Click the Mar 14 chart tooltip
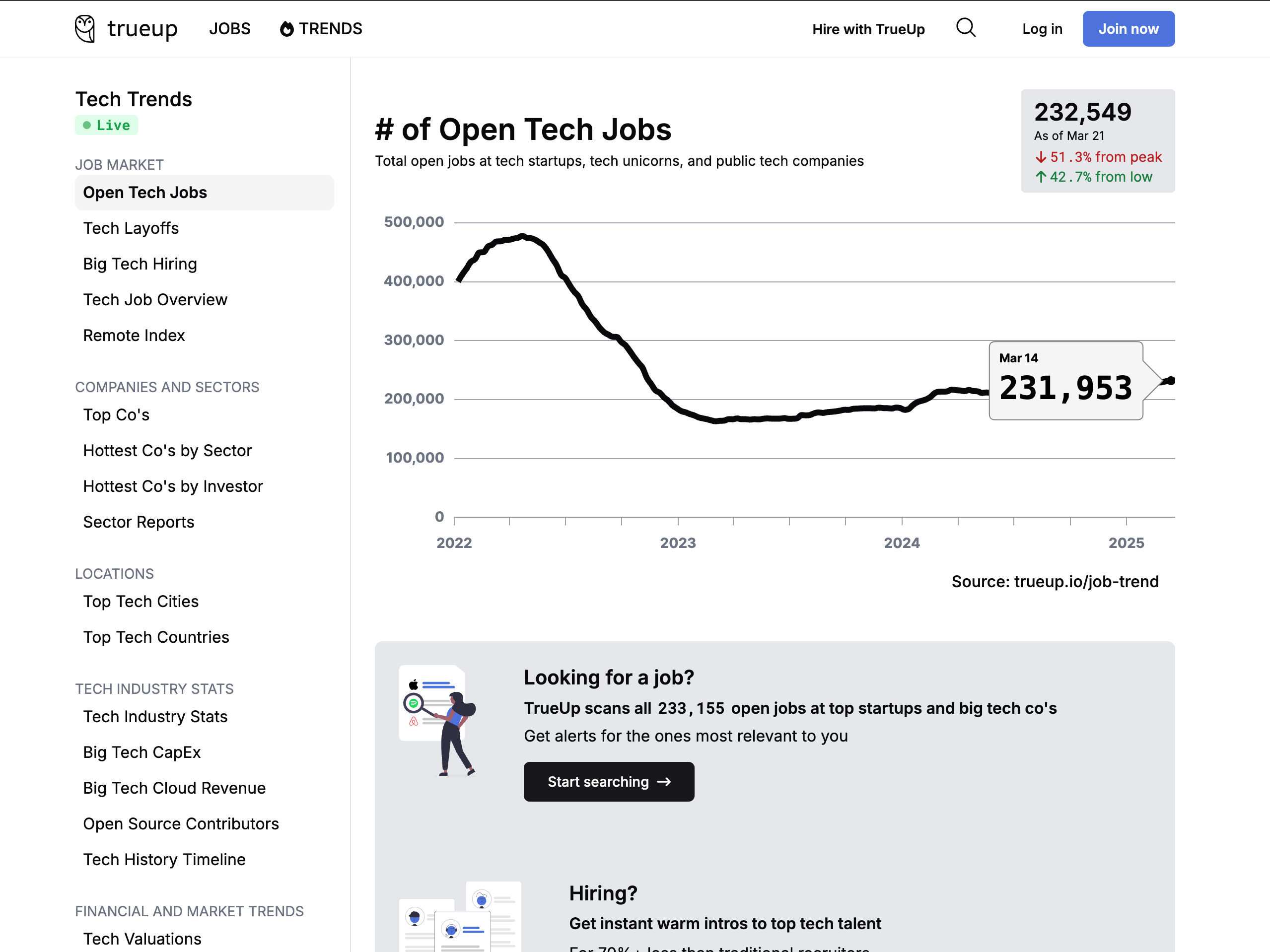The width and height of the screenshot is (1270, 952). tap(1065, 381)
